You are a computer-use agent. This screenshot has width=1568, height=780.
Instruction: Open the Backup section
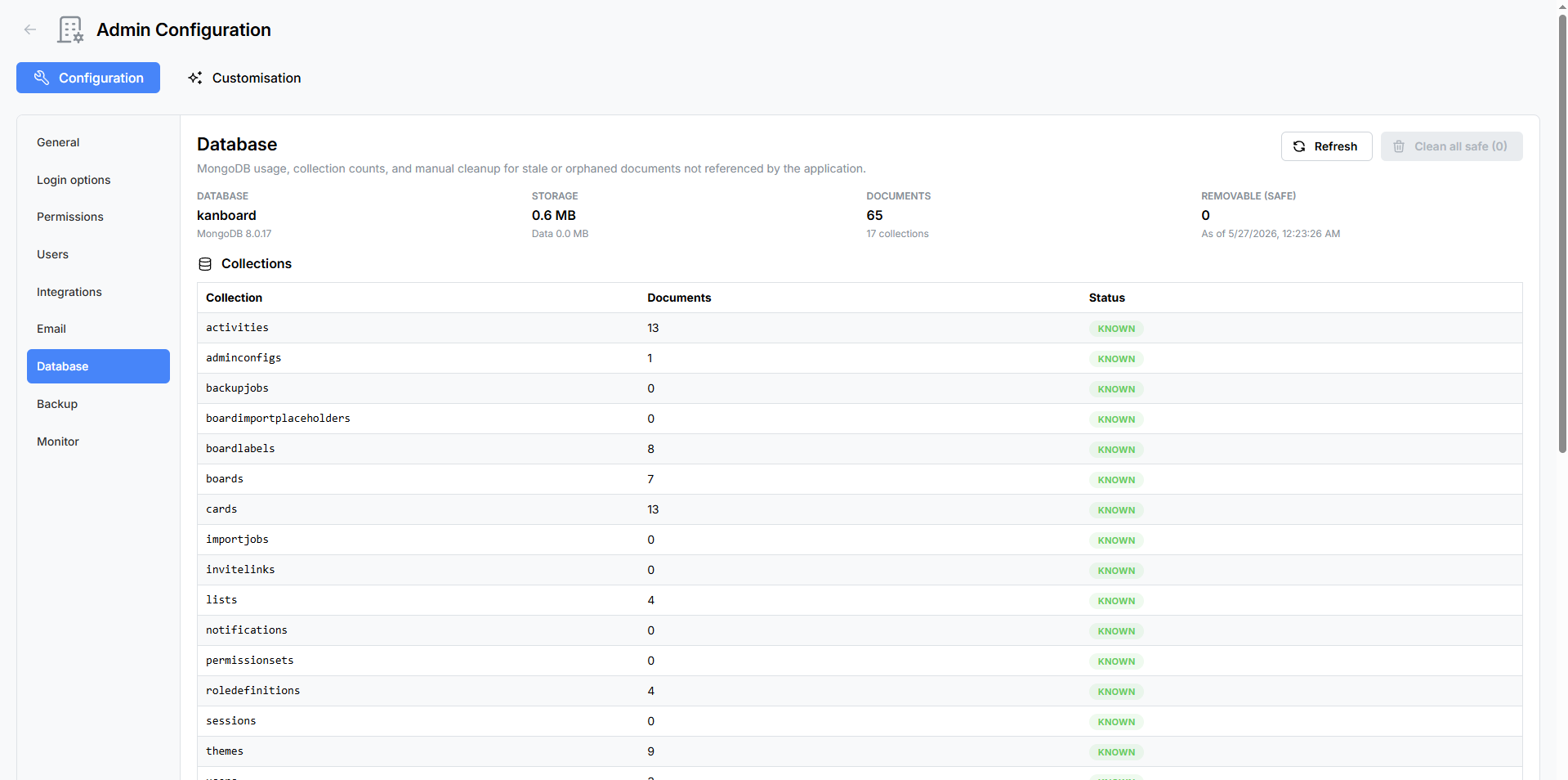tap(98, 404)
